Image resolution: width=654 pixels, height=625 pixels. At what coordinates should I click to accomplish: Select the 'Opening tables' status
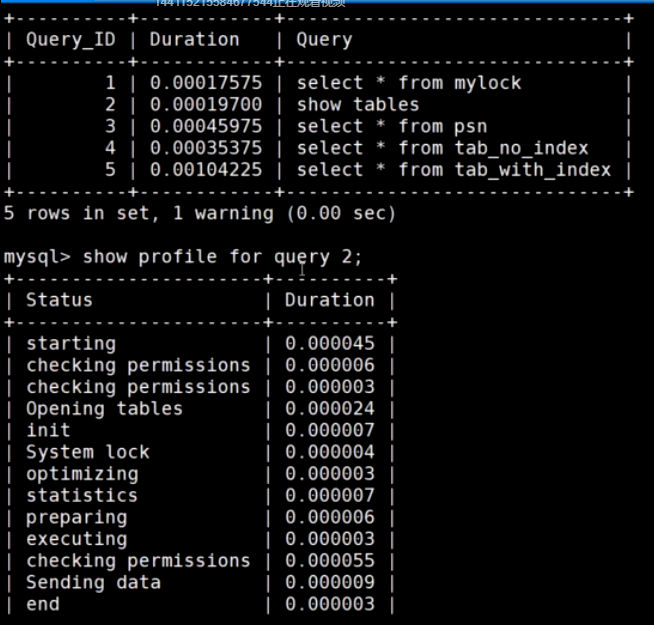tap(104, 409)
